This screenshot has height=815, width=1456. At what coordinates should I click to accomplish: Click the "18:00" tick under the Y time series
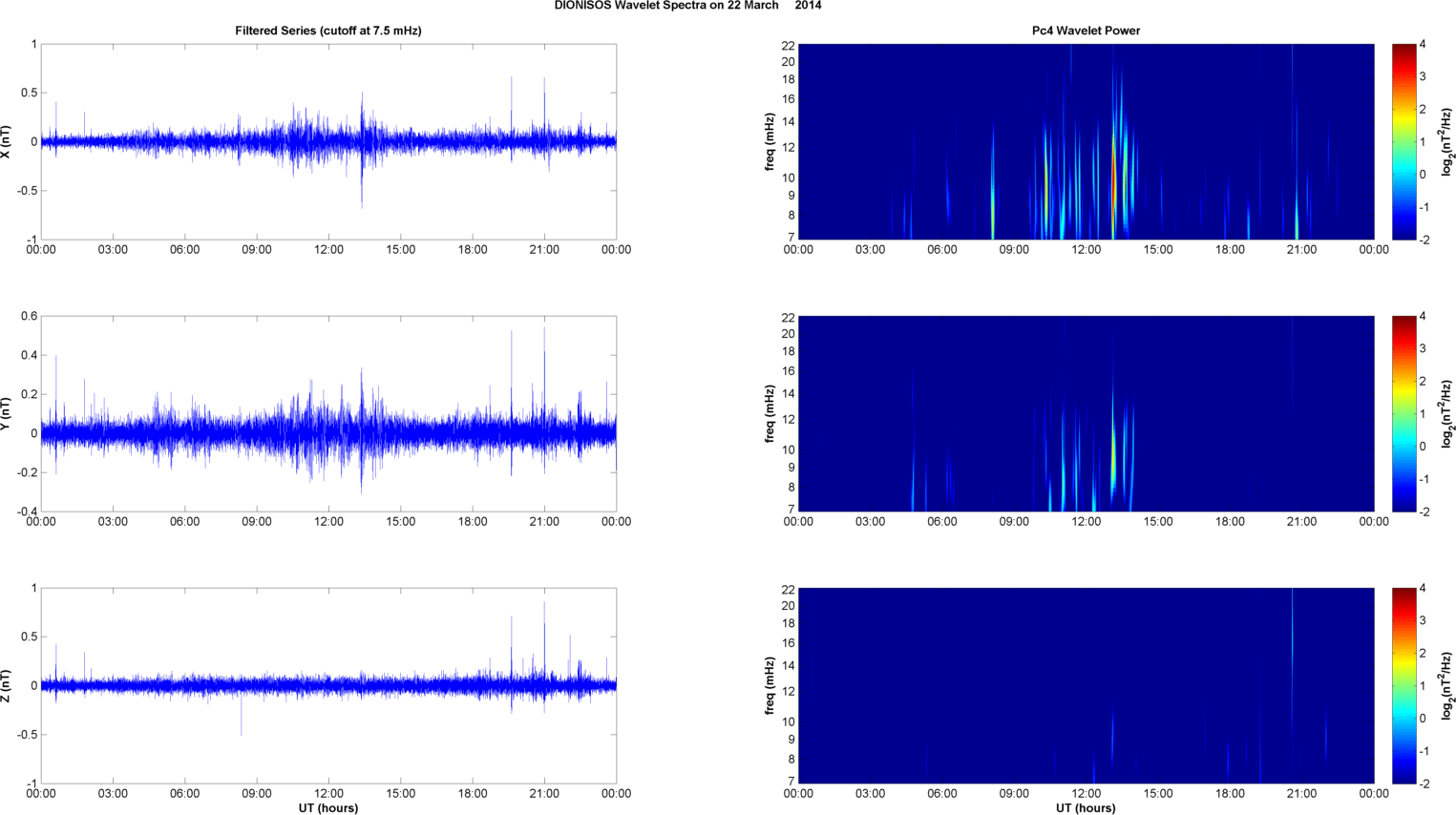point(473,522)
